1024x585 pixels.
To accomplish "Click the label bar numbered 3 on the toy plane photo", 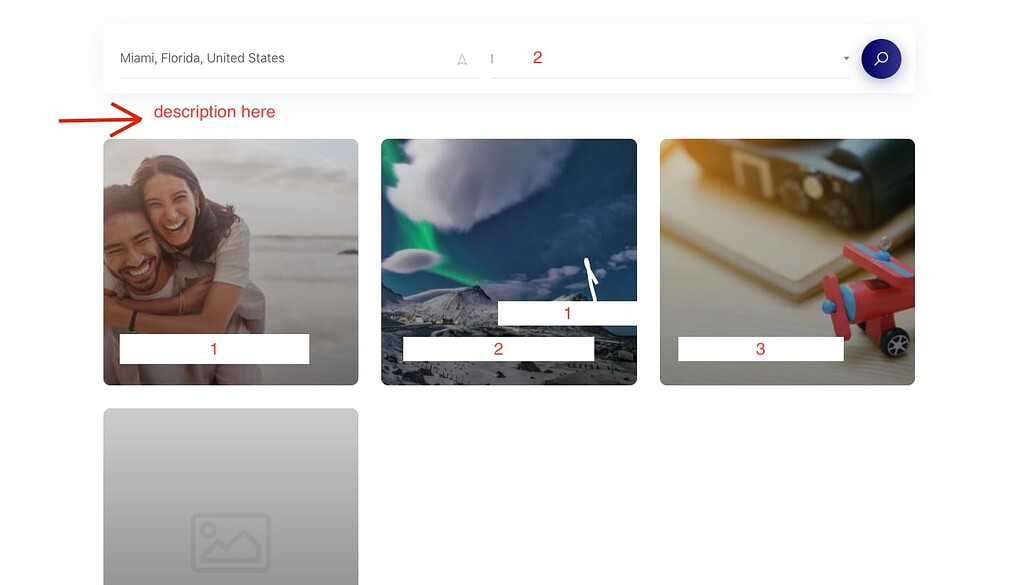I will click(760, 348).
